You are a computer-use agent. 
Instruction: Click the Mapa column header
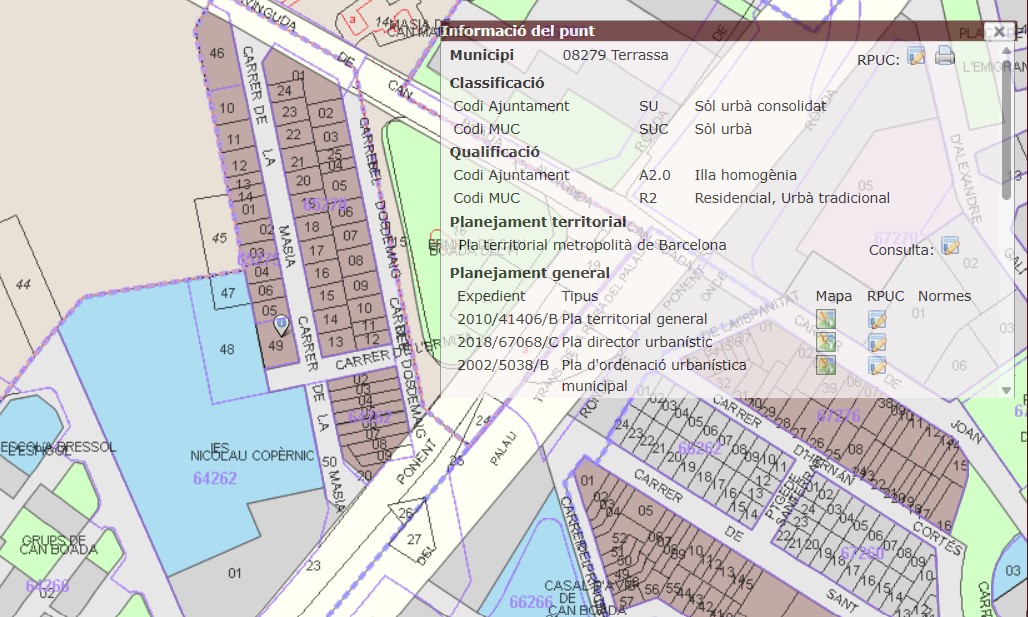point(833,296)
